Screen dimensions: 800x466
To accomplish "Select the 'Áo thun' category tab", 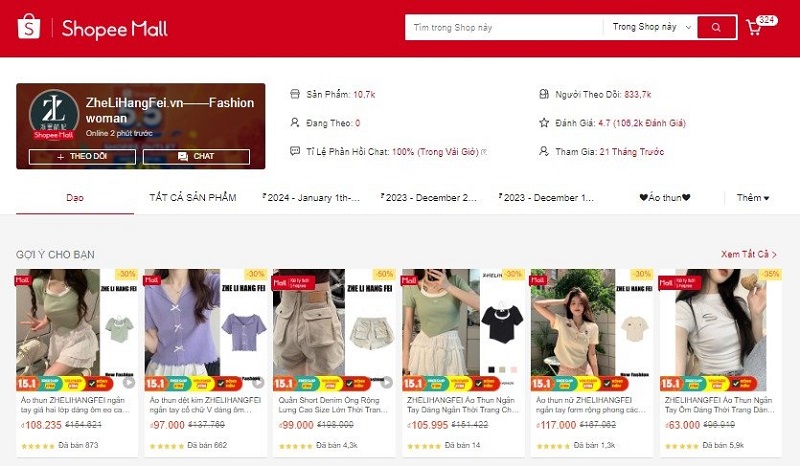I will [x=665, y=197].
